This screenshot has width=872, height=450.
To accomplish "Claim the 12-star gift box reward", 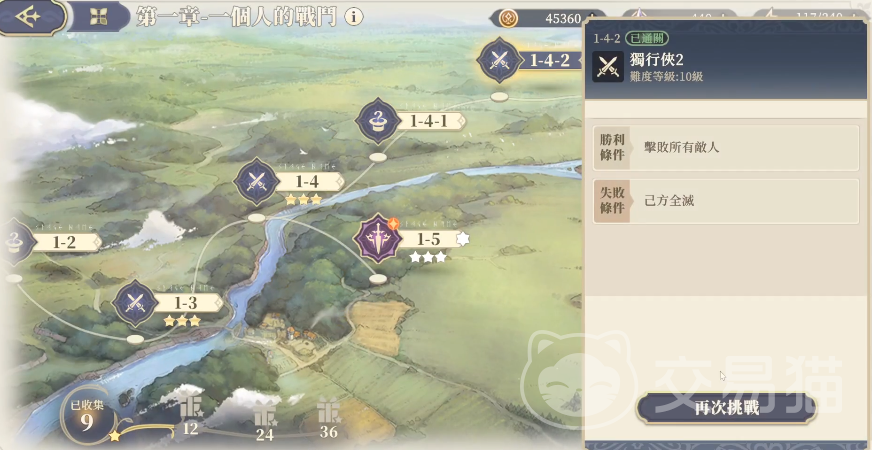I will click(x=190, y=413).
